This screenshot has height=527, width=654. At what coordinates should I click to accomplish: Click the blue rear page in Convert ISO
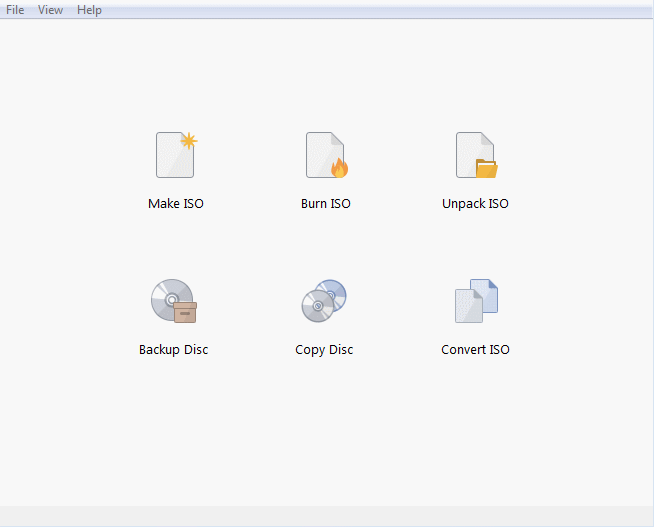coord(487,293)
